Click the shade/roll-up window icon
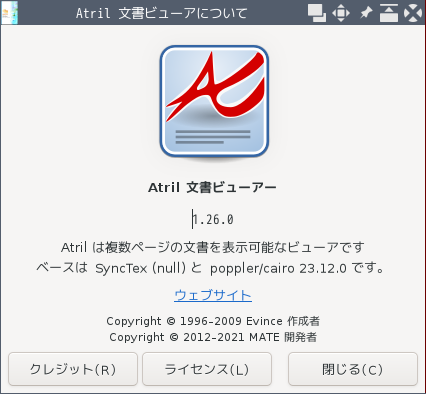Screen dimensions: 426x394 (389, 13)
